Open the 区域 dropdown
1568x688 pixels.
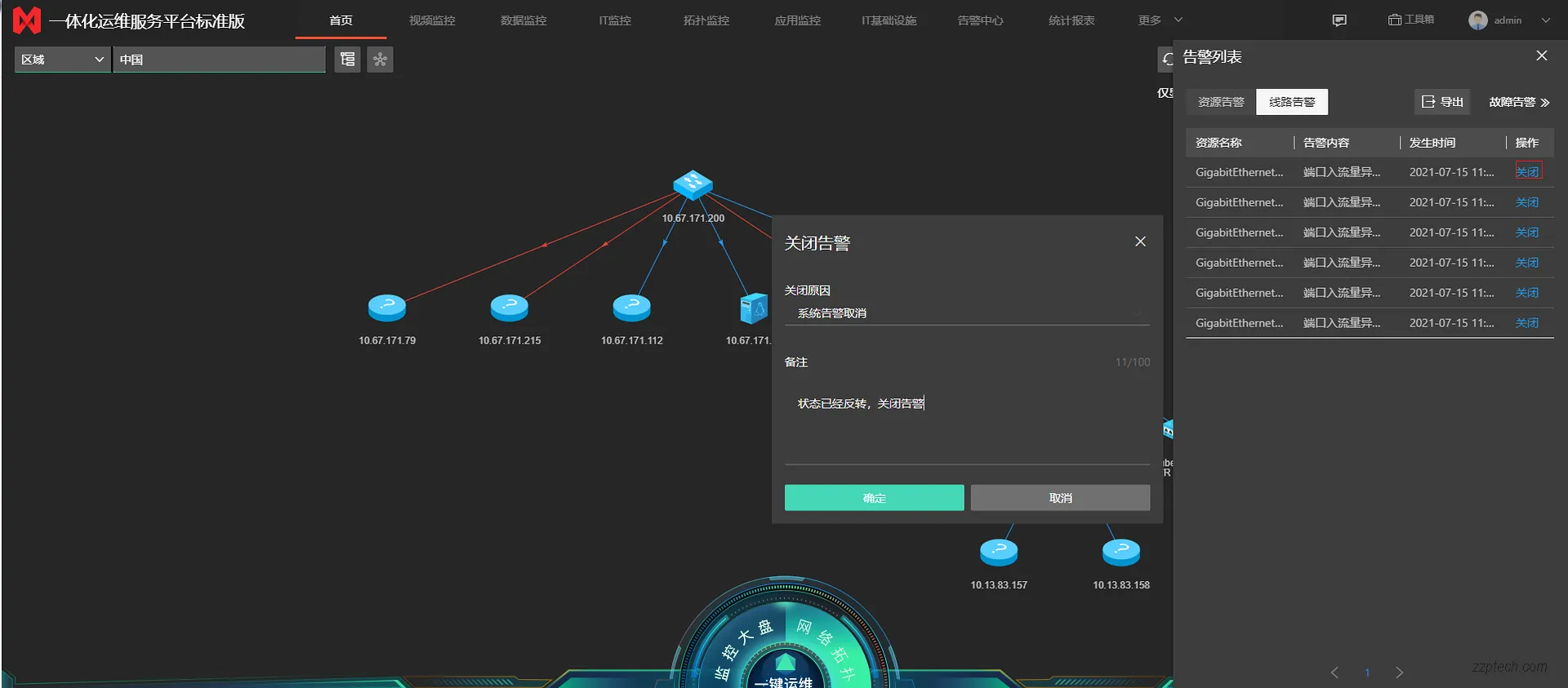coord(63,60)
